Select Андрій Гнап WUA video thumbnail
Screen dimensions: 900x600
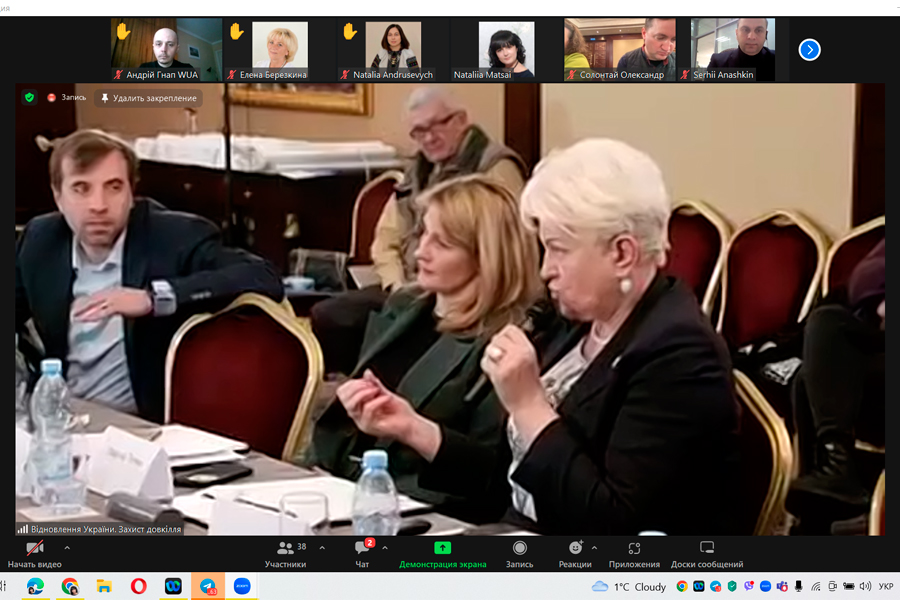(166, 49)
